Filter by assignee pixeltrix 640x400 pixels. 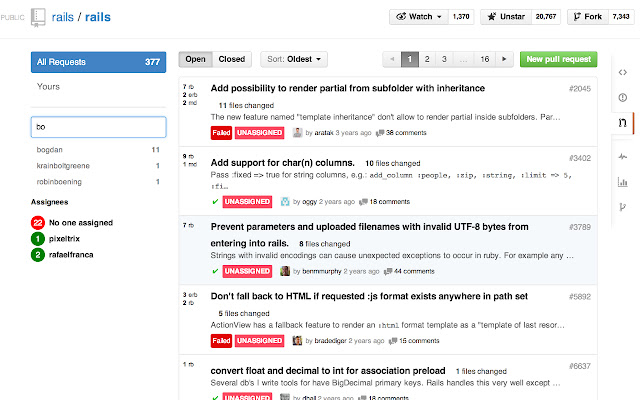pyautogui.click(x=64, y=239)
